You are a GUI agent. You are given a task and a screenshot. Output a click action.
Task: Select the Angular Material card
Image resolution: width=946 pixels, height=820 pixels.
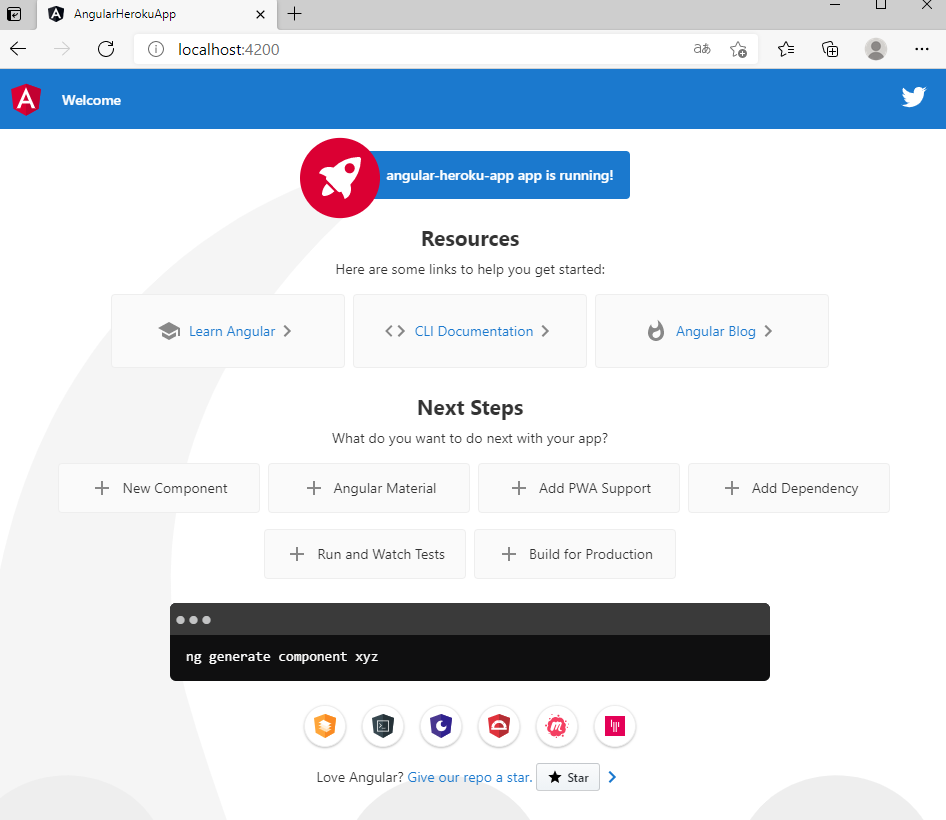tap(369, 488)
